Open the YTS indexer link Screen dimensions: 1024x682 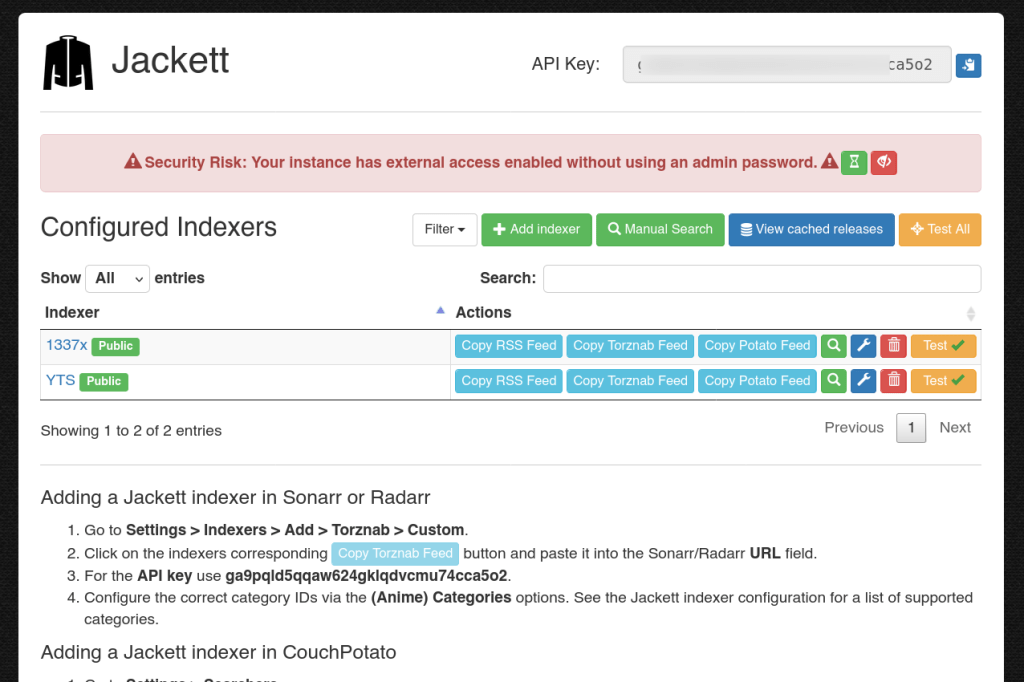[x=61, y=380]
